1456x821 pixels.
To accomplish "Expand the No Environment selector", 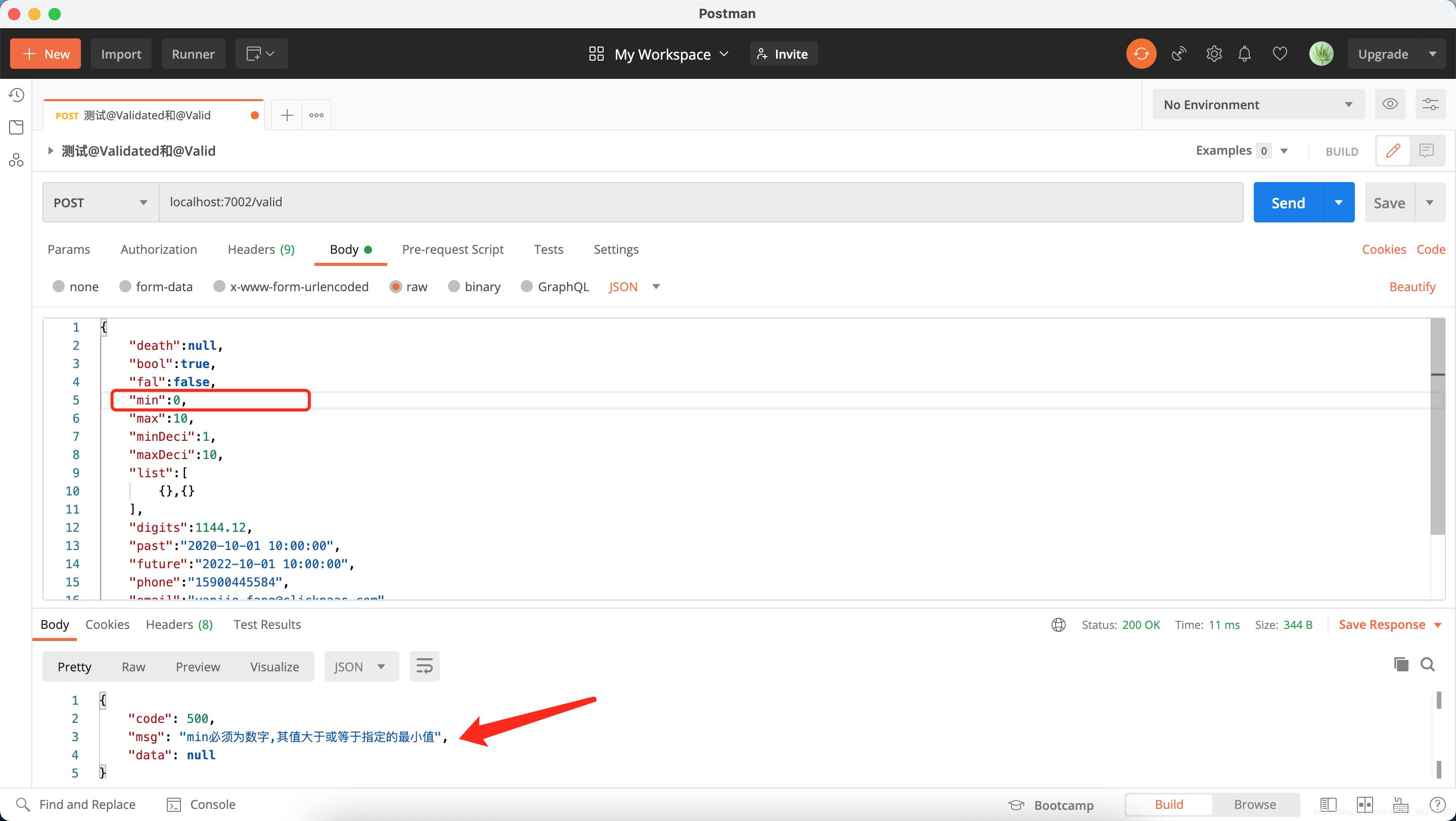I will pyautogui.click(x=1258, y=105).
